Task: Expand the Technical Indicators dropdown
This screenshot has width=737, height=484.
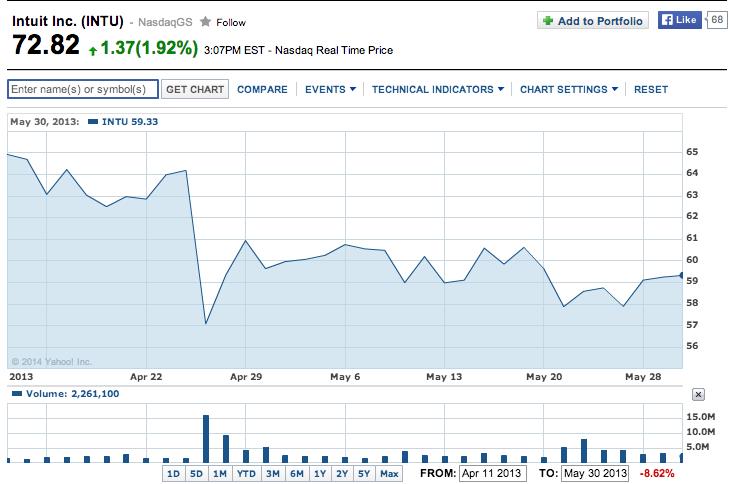Action: (x=438, y=89)
